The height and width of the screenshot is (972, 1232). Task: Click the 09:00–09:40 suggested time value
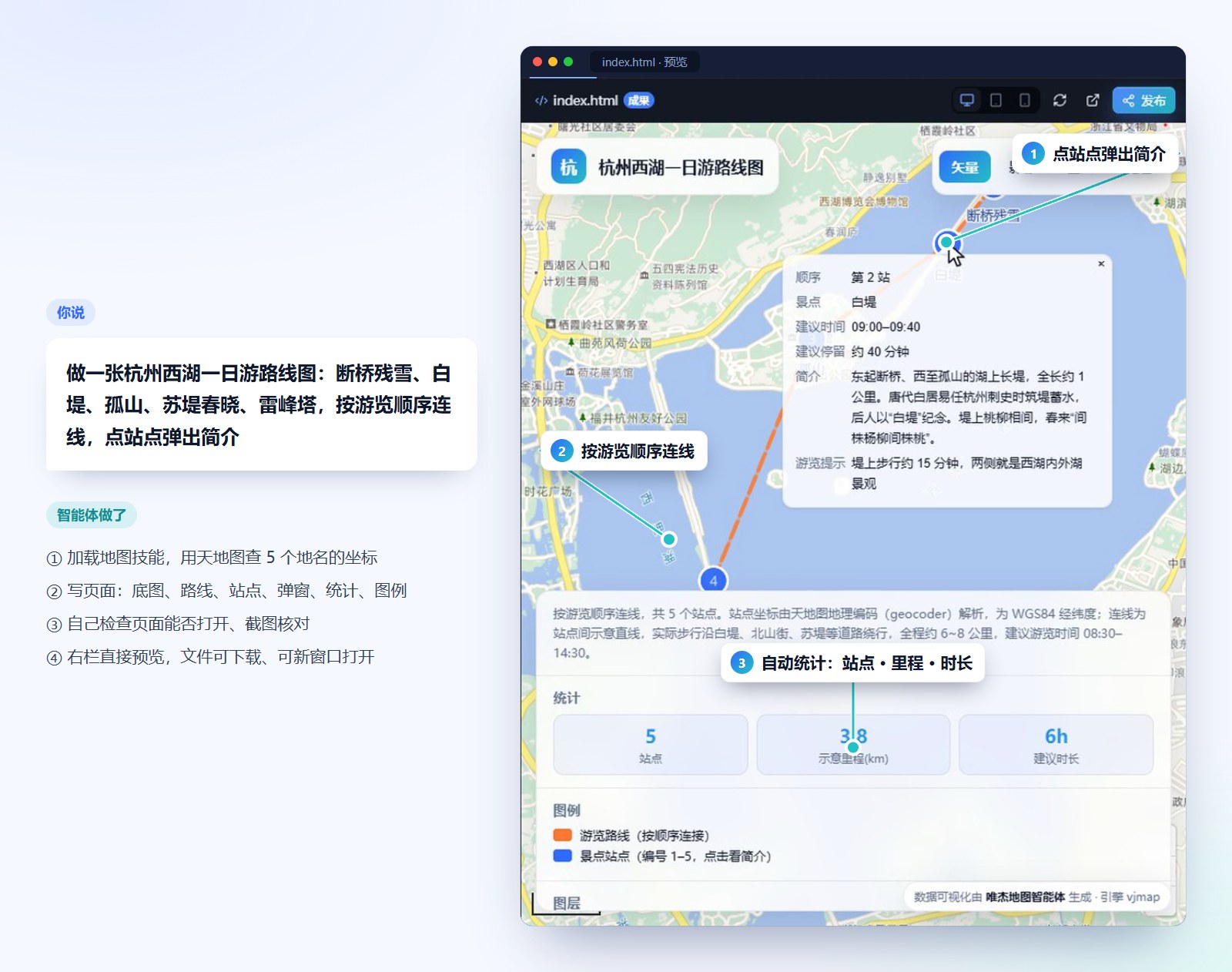tap(885, 327)
